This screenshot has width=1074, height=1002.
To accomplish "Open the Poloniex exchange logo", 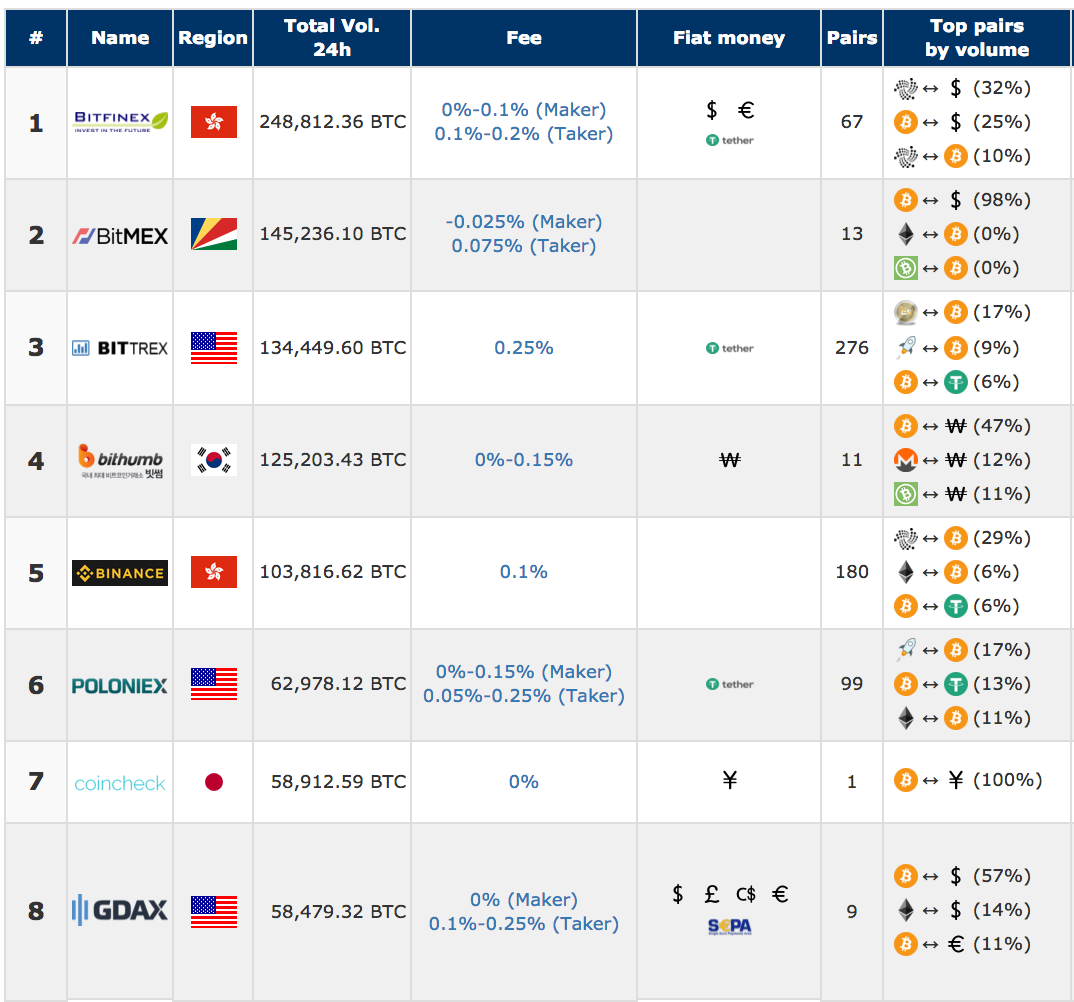I will click(x=120, y=686).
